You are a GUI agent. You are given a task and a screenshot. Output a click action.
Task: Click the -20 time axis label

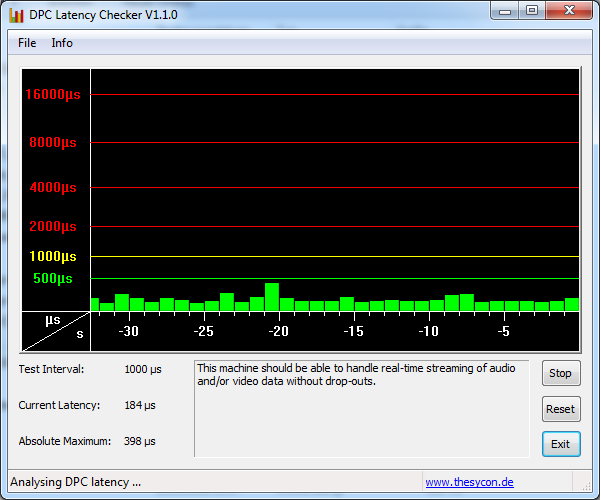pyautogui.click(x=279, y=331)
